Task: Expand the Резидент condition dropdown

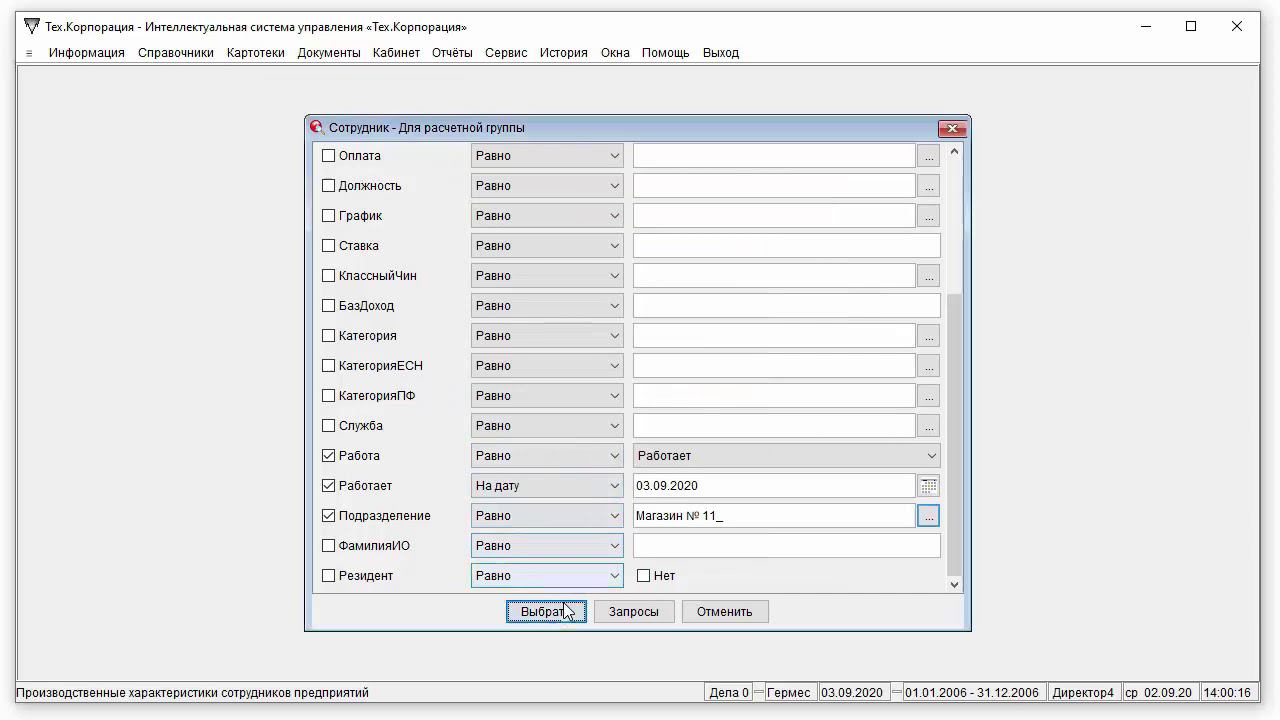Action: click(547, 576)
